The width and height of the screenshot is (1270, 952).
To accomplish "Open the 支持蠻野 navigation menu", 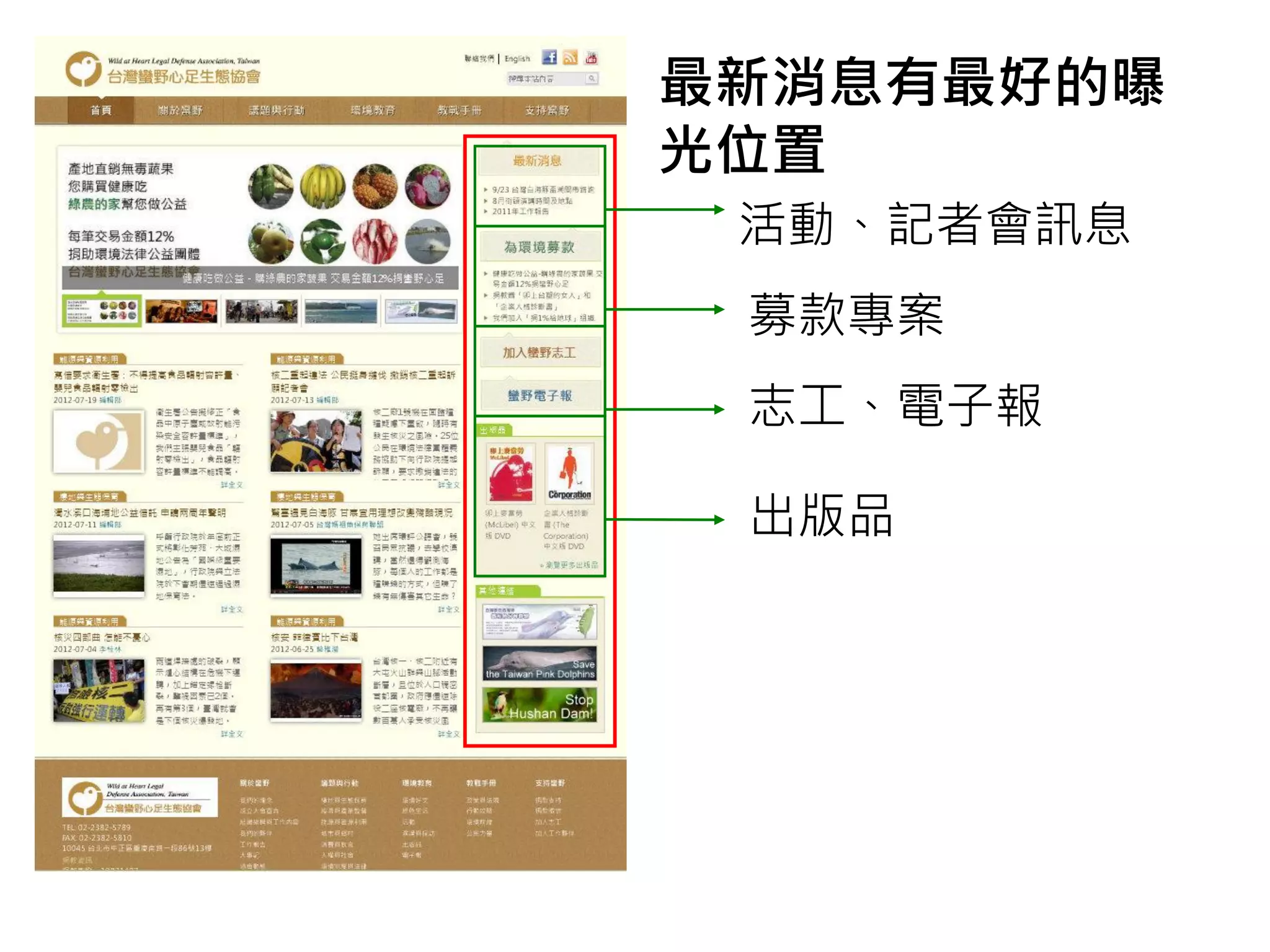I will coord(547,110).
